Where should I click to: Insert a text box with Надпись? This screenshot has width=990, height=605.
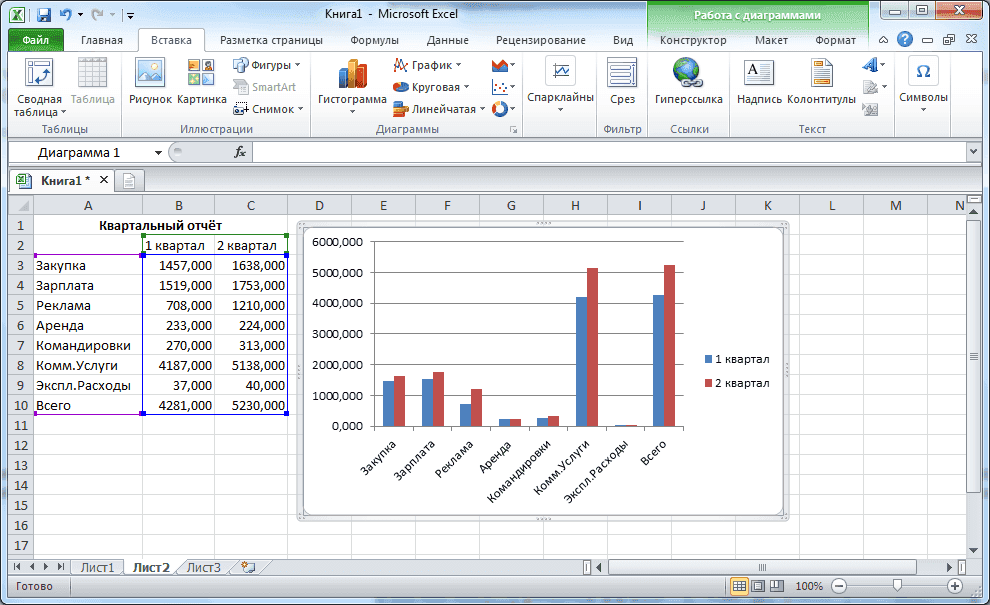click(759, 82)
